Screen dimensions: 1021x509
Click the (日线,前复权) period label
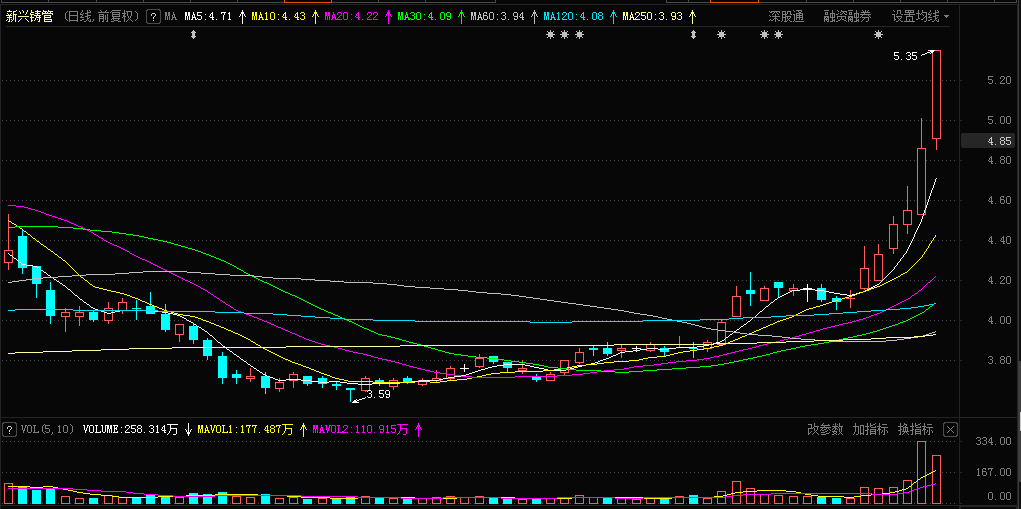103,16
